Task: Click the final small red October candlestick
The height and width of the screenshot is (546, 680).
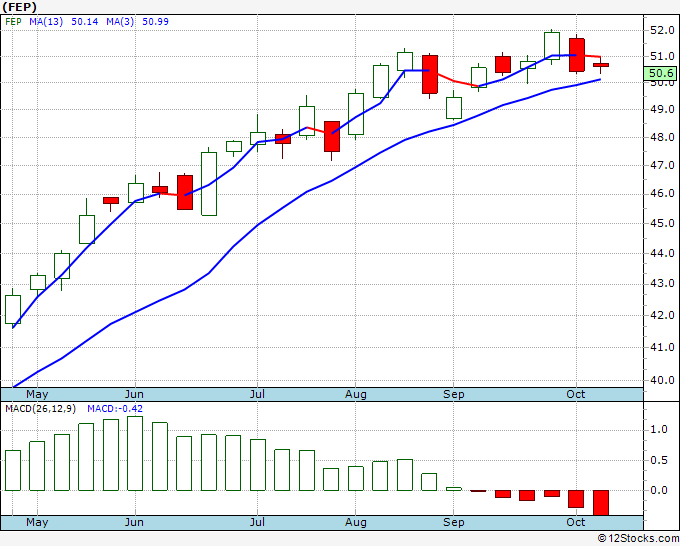Action: [601, 65]
